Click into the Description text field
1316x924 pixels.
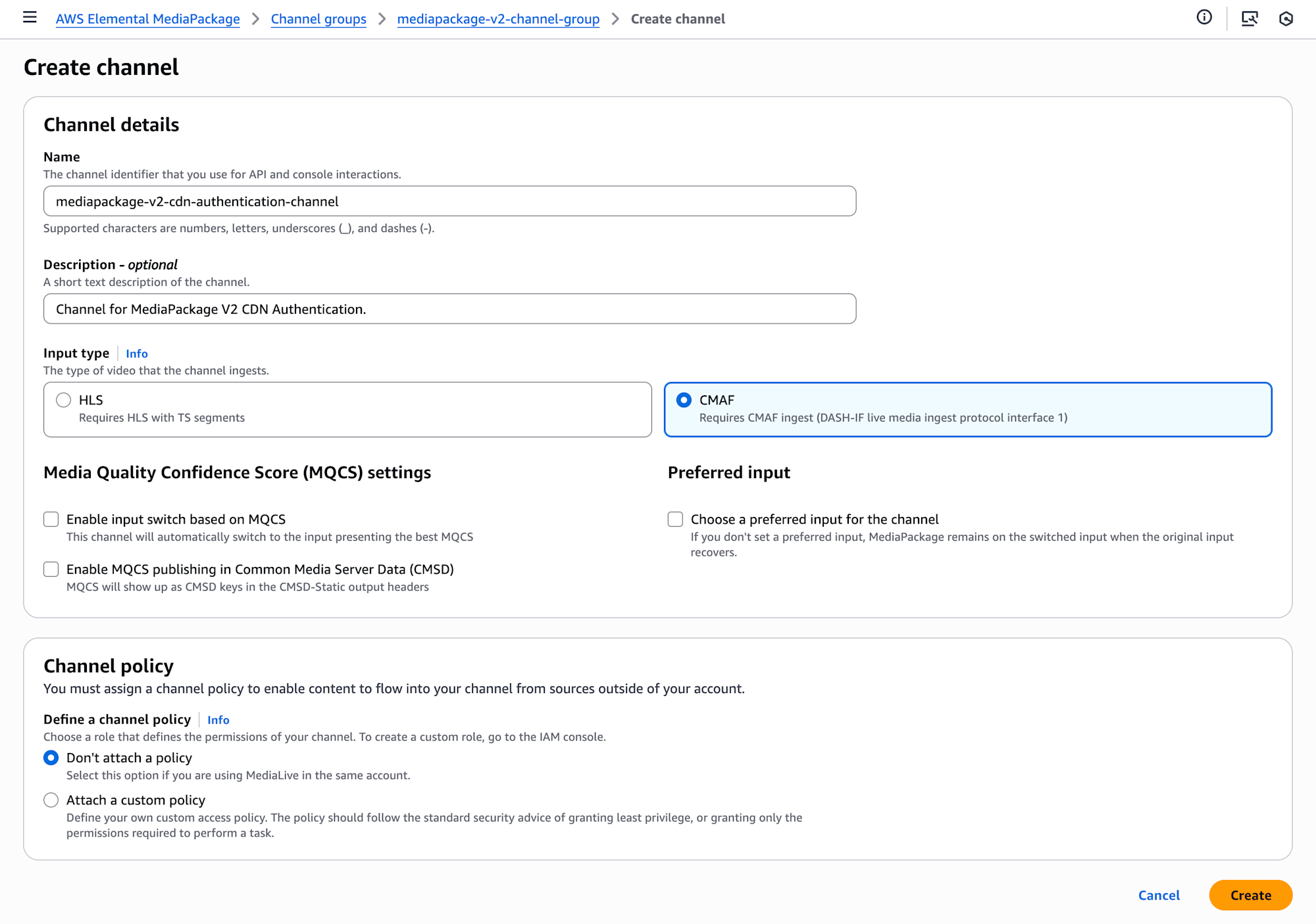point(449,309)
